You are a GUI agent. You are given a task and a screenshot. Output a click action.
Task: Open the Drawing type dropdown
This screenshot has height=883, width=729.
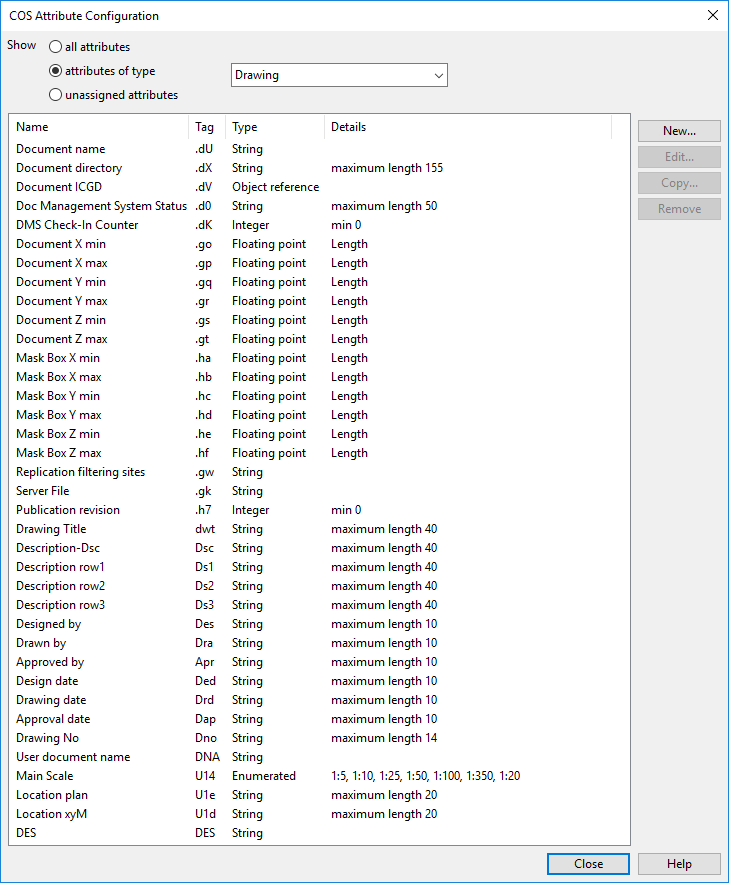[x=339, y=75]
